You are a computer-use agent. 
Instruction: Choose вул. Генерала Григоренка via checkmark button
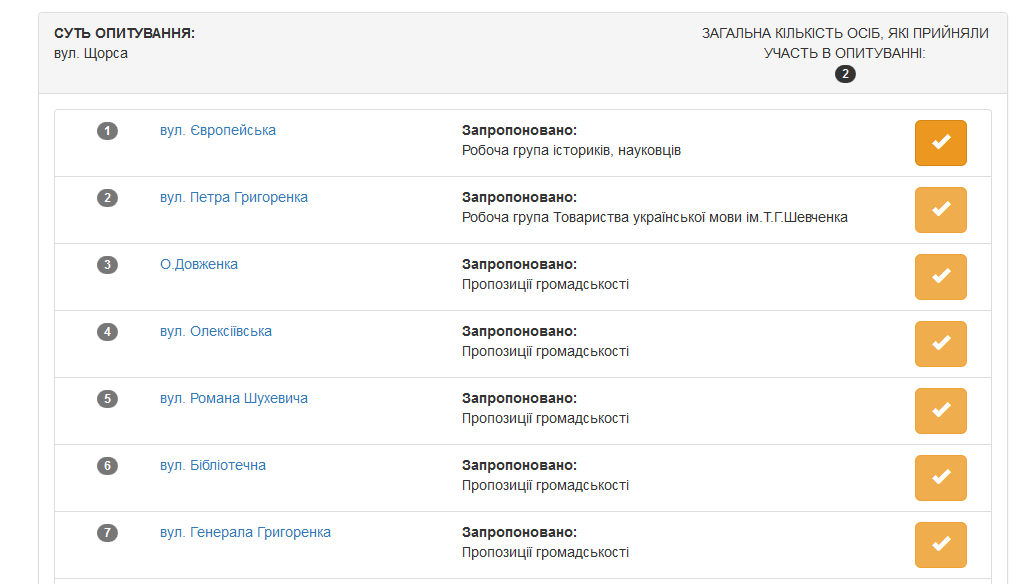point(940,545)
